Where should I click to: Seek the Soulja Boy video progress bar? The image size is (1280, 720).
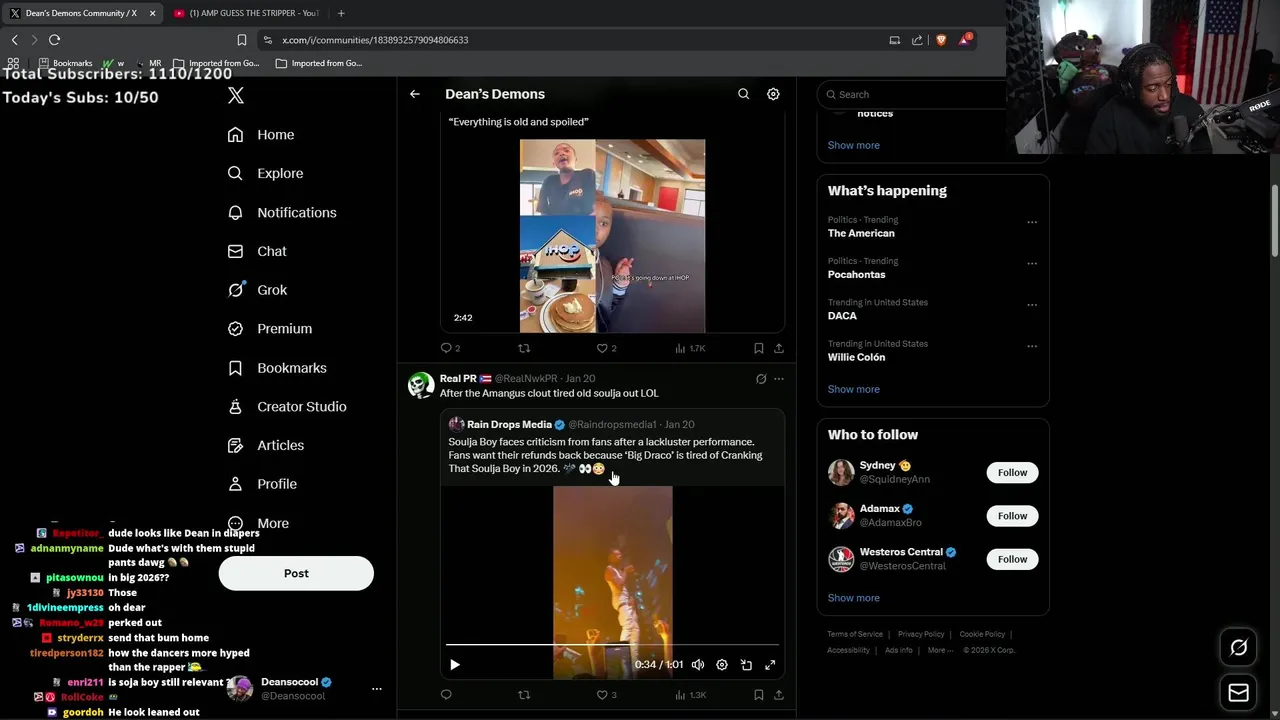[612, 645]
